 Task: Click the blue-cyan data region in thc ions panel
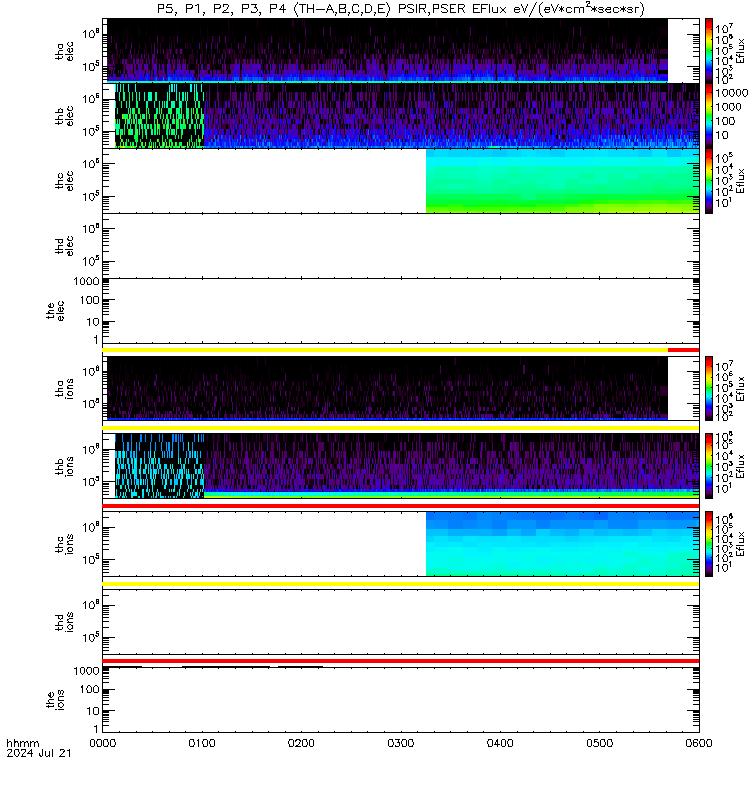coord(562,544)
